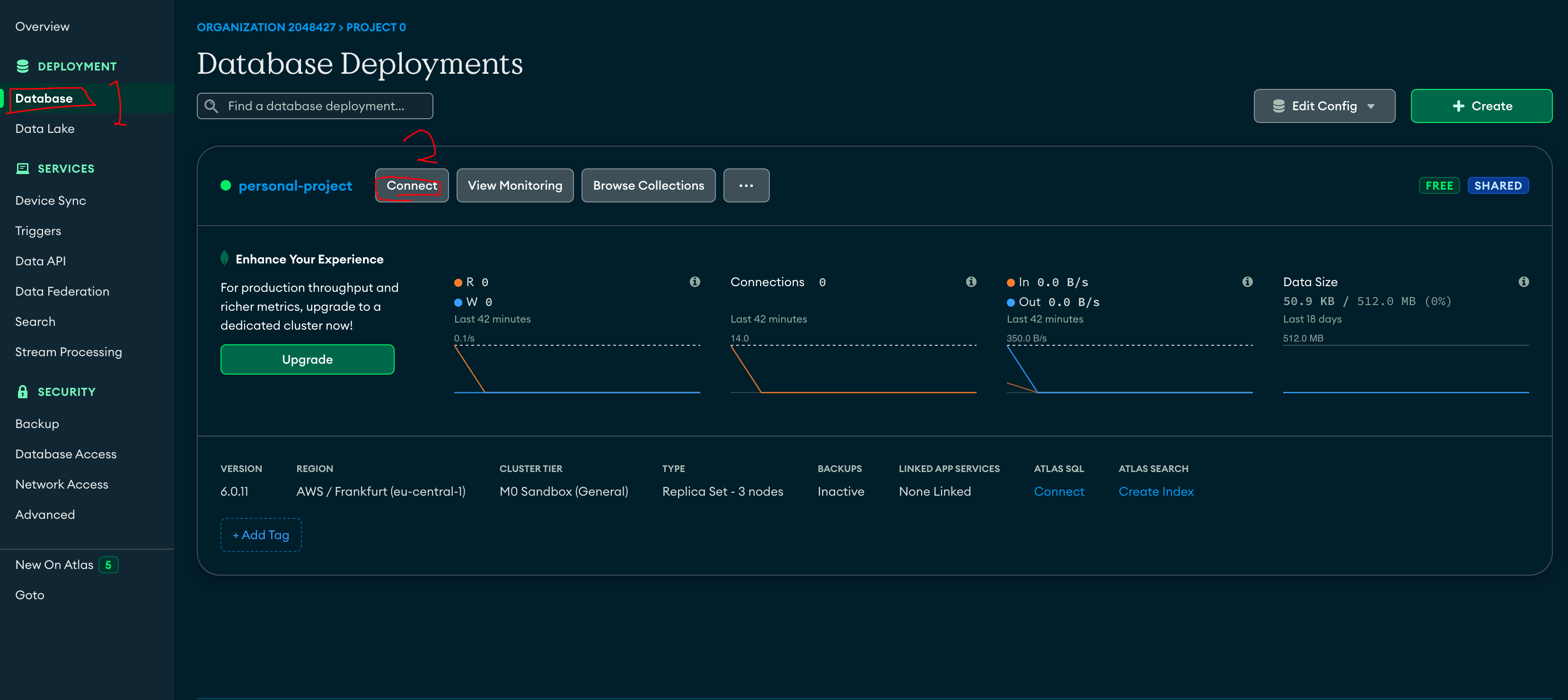Open info icon for network In/Out chart

1247,282
